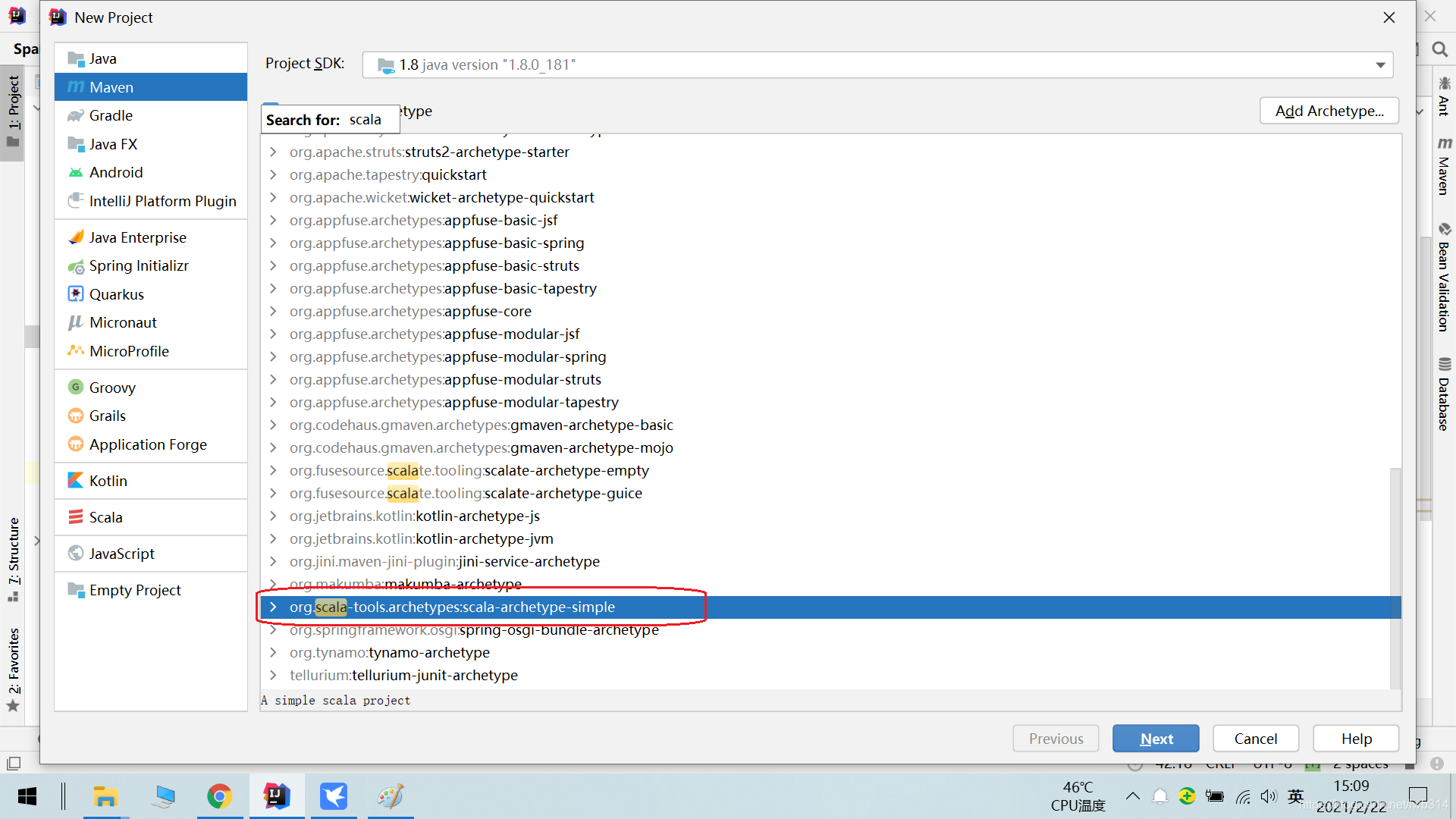Expand gmaven-archetype-basic node
This screenshot has height=819, width=1456.
(273, 425)
